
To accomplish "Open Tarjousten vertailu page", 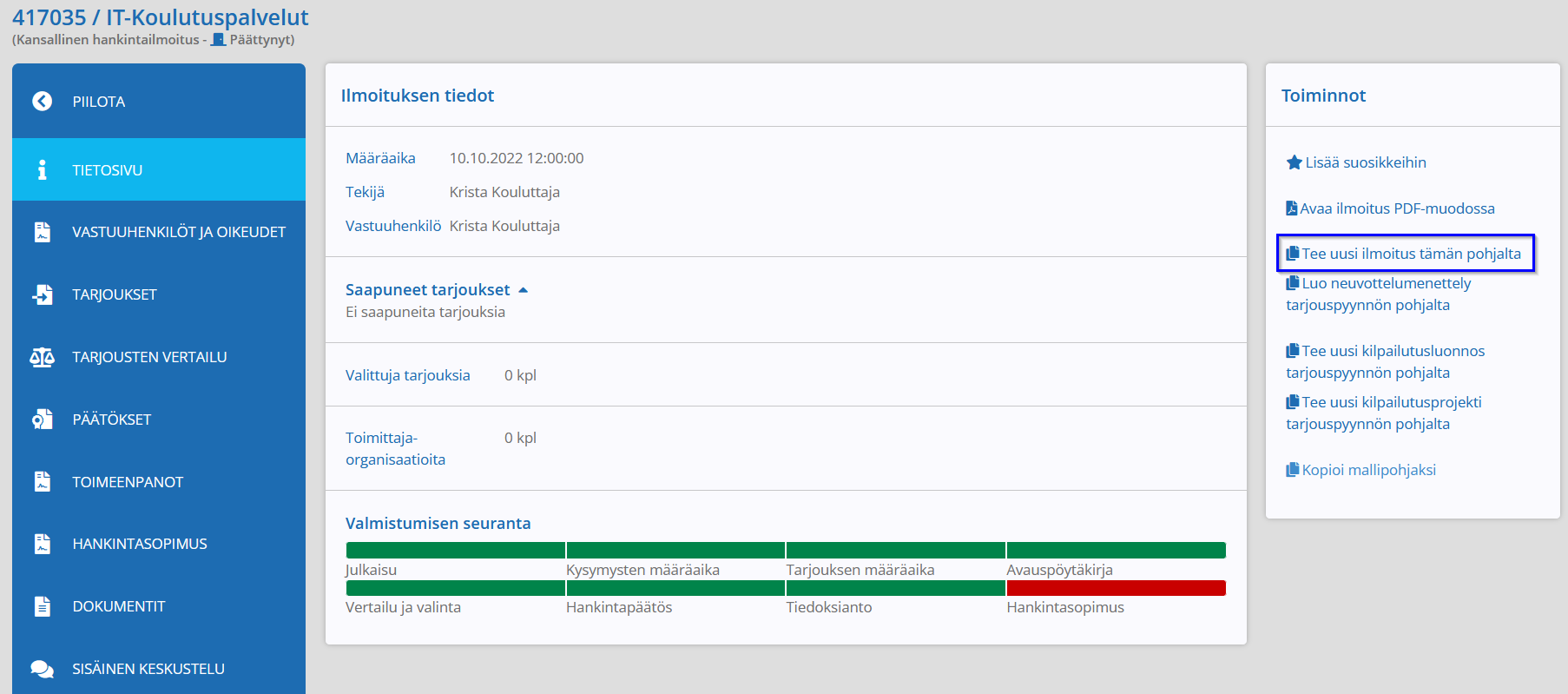I will coord(159,357).
